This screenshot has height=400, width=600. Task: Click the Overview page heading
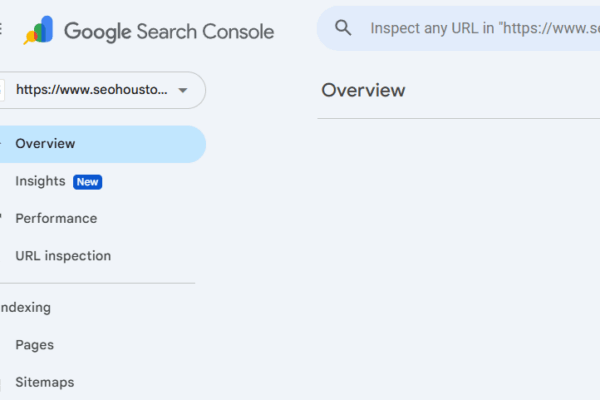(363, 90)
